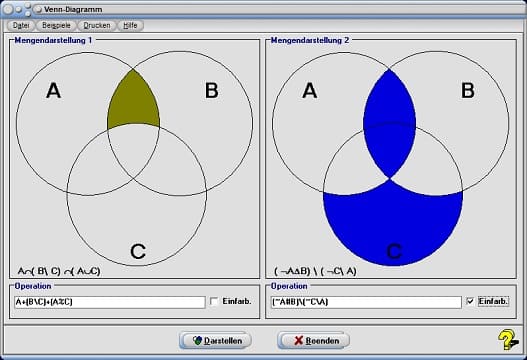The height and width of the screenshot is (360, 527).
Task: Click the window icon next to the Venn-Diagramm title
Action: coord(38,9)
